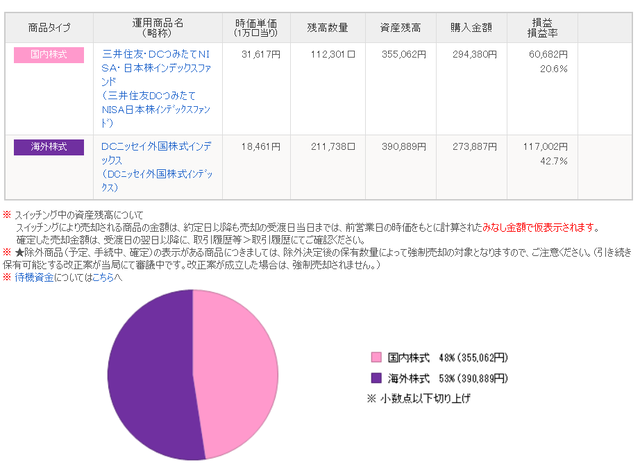
Task: Open the DCニッセイ外国株式インデックス fund link
Action: [x=157, y=167]
